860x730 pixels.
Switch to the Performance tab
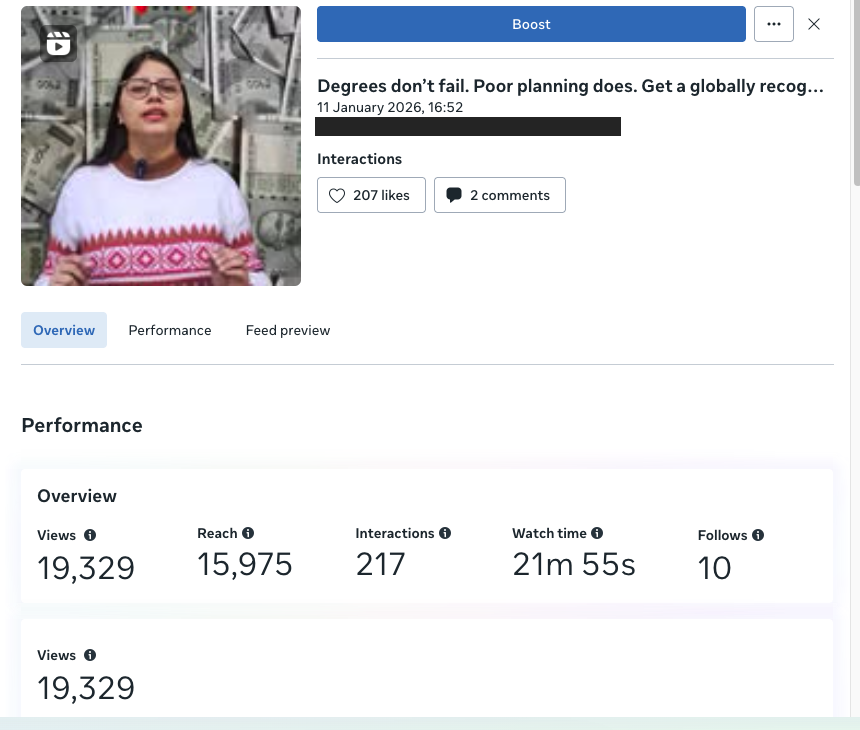(170, 330)
